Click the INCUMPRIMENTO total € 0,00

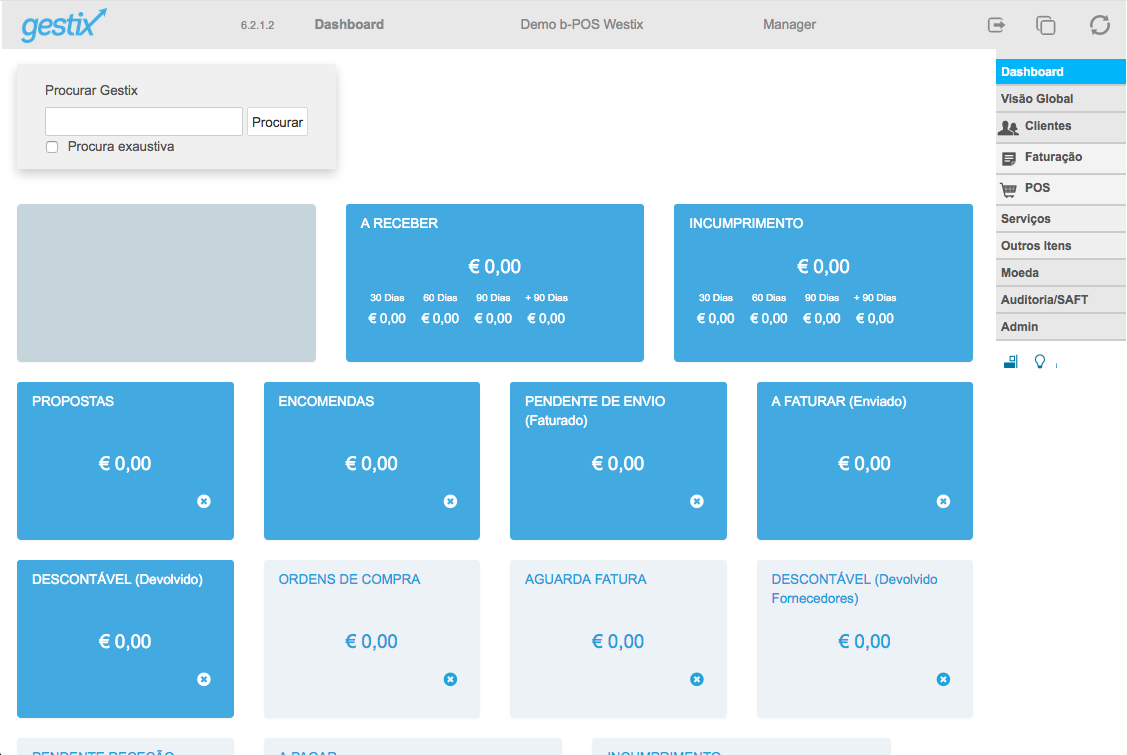823,267
